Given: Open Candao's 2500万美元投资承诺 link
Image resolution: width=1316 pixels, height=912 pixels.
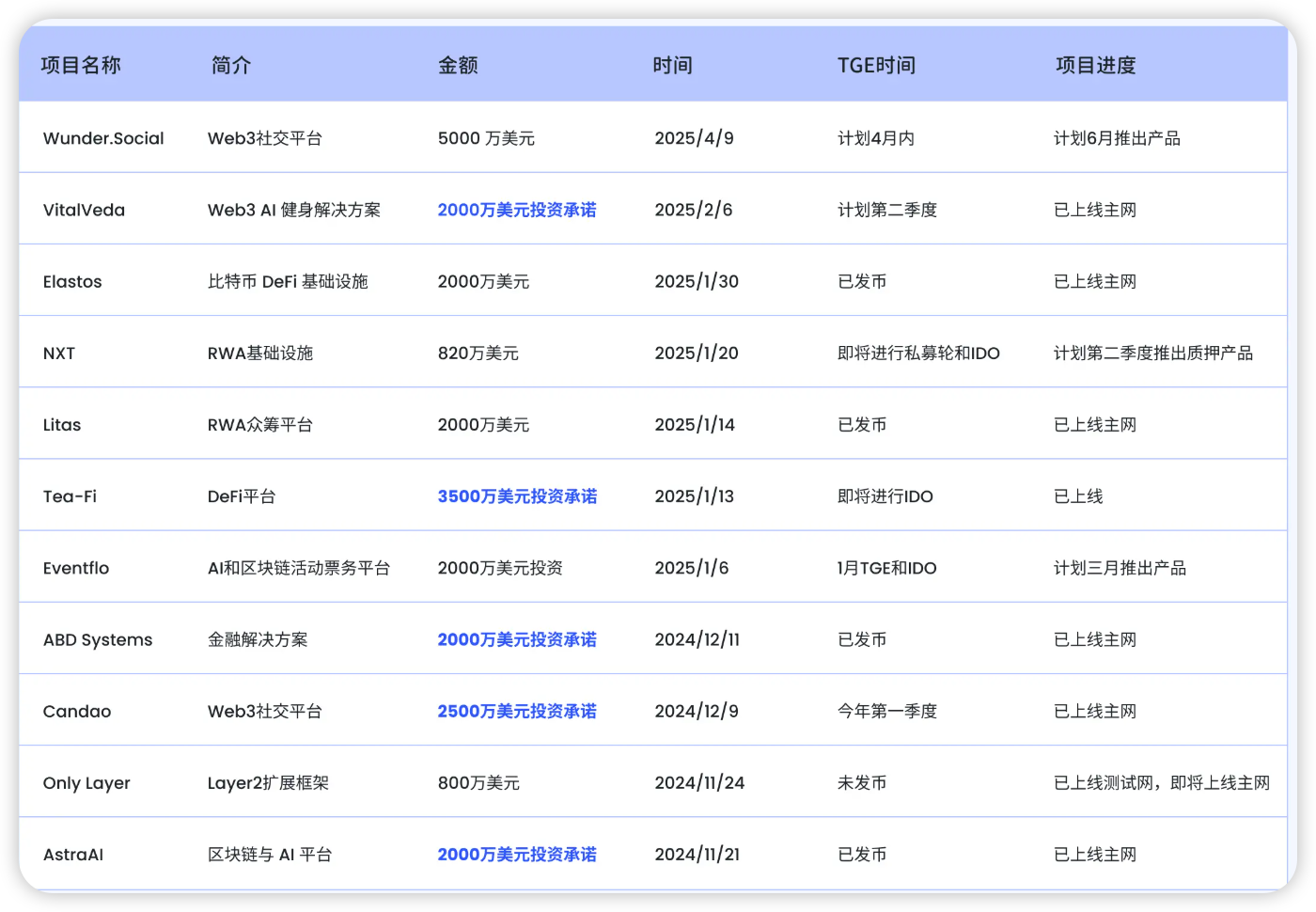Looking at the screenshot, I should tap(517, 712).
